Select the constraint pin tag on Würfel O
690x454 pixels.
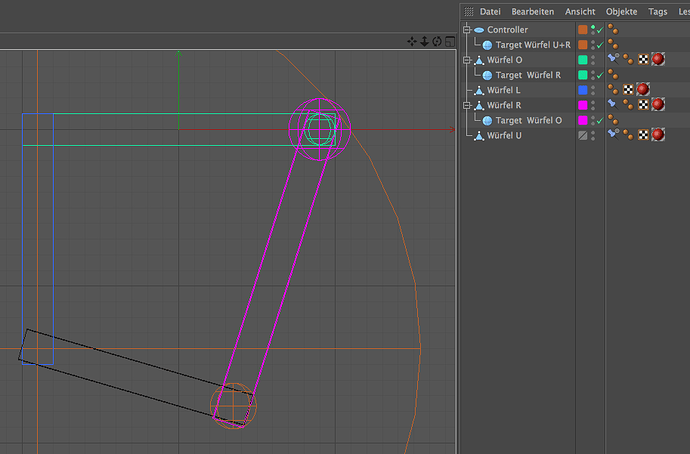tap(613, 58)
